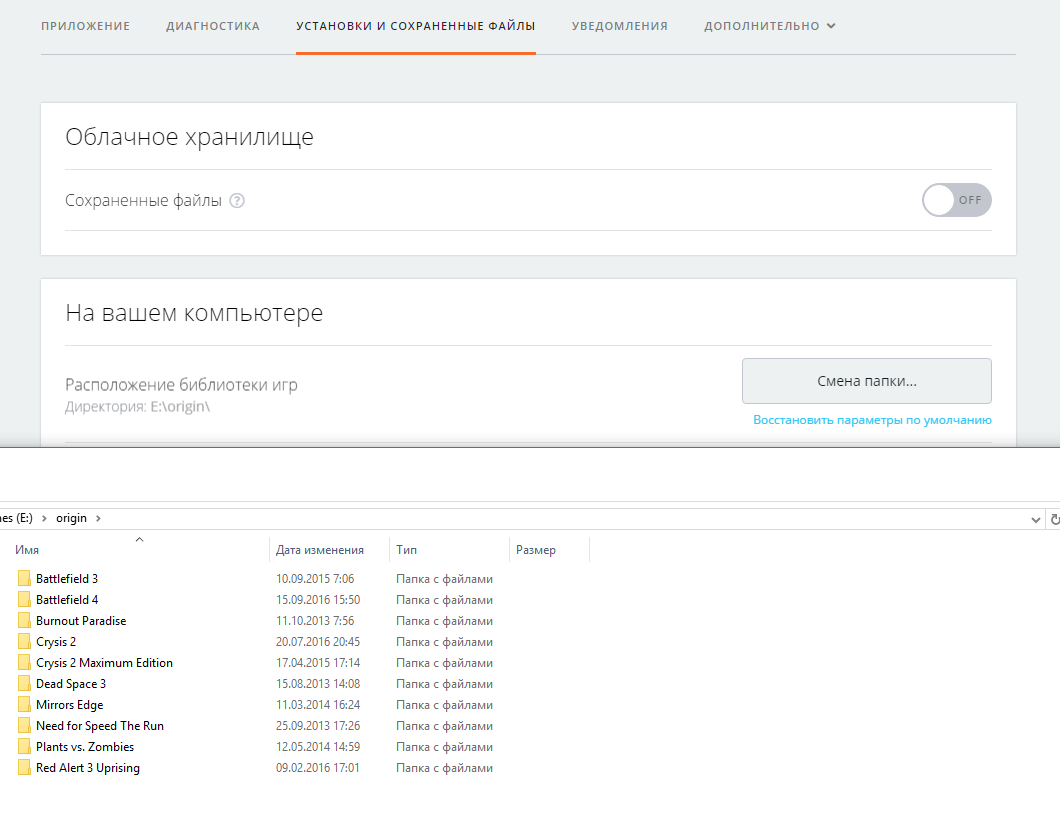Viewport: 1060px width, 829px height.
Task: Sort by Дата изменения column header
Action: (x=320, y=550)
